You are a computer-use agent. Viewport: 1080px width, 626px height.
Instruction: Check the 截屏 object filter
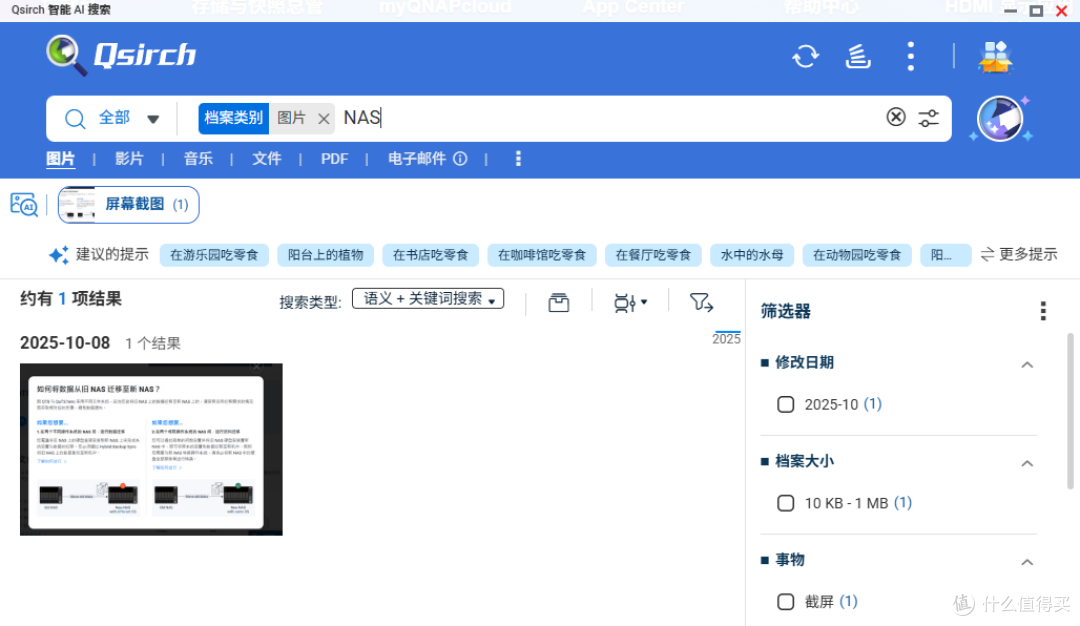(x=785, y=602)
